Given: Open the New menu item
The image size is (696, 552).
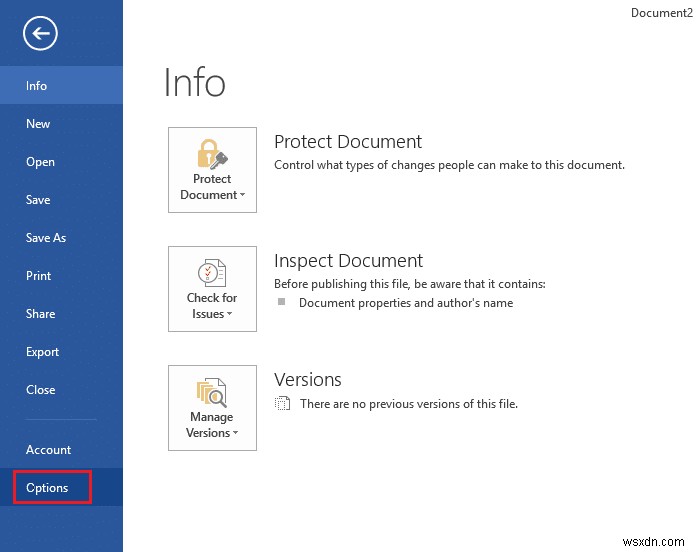Looking at the screenshot, I should (61, 123).
